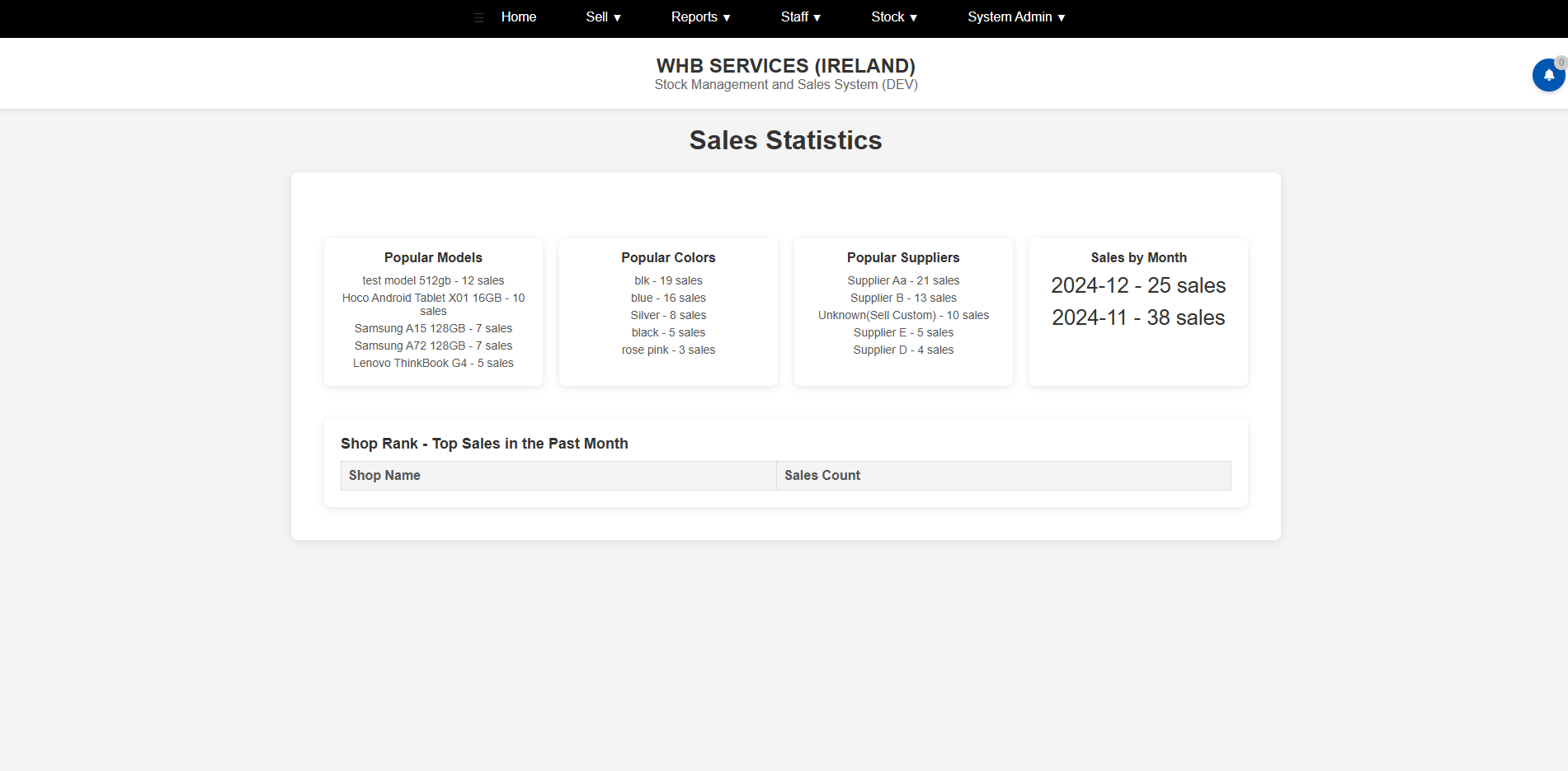Click 'Supplier B - 13 sales'
Screen dimensions: 1568x771
click(x=903, y=299)
